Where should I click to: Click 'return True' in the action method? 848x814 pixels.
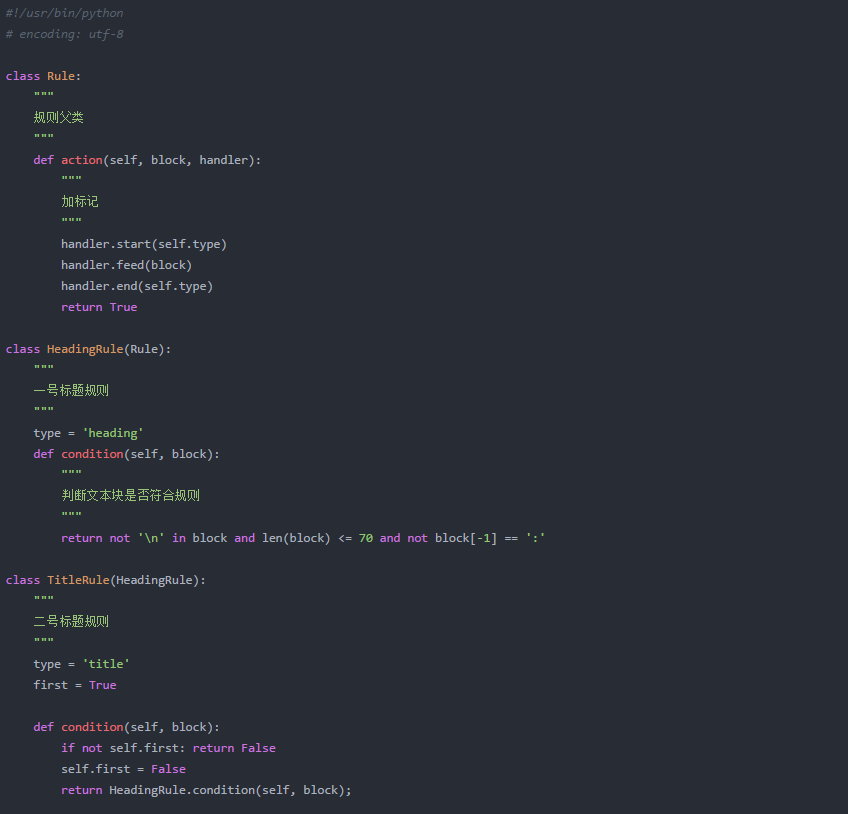click(99, 307)
